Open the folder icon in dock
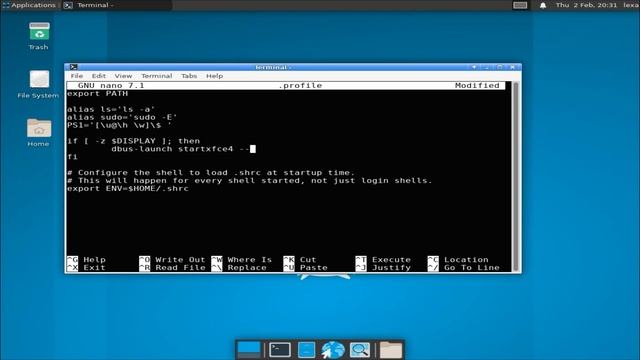 (x=391, y=350)
